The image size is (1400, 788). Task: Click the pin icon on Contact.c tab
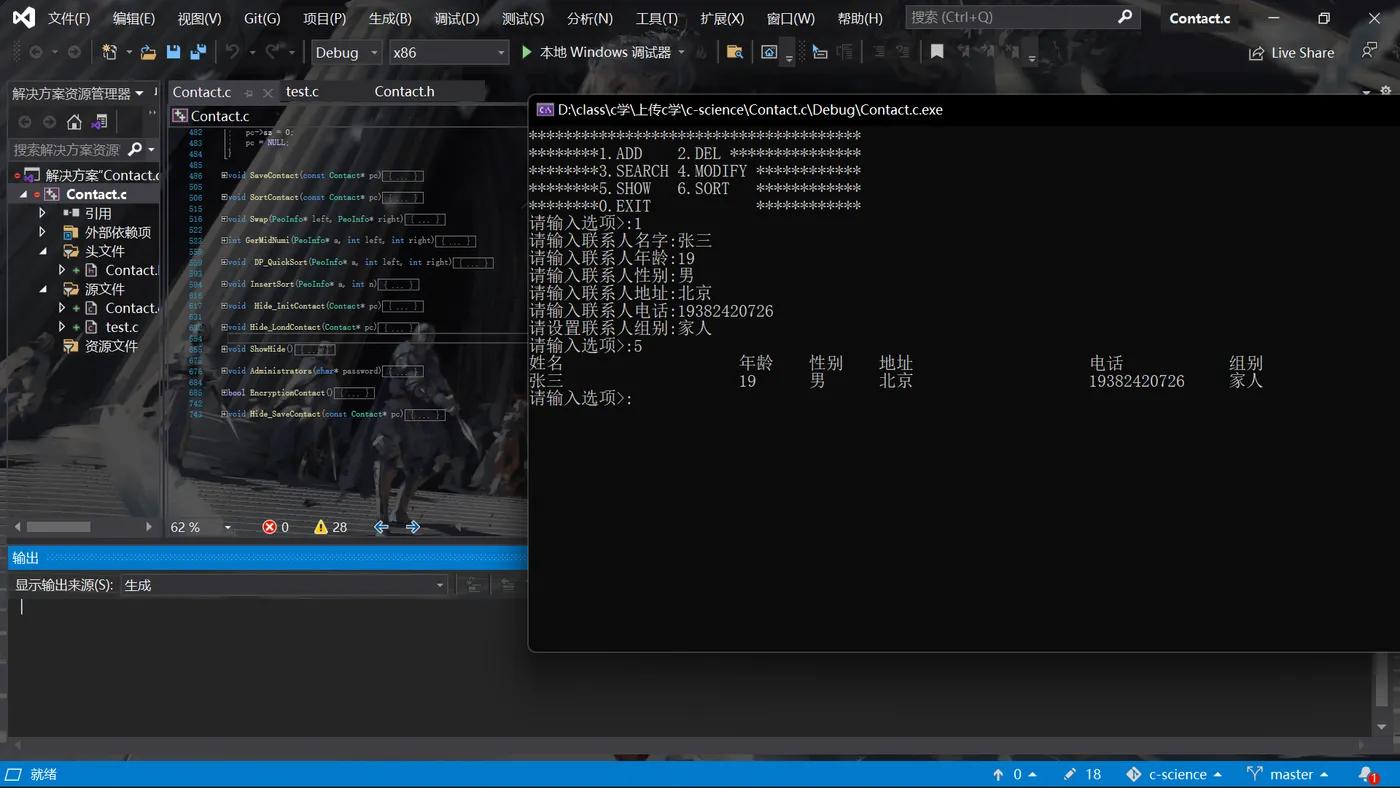click(x=249, y=92)
